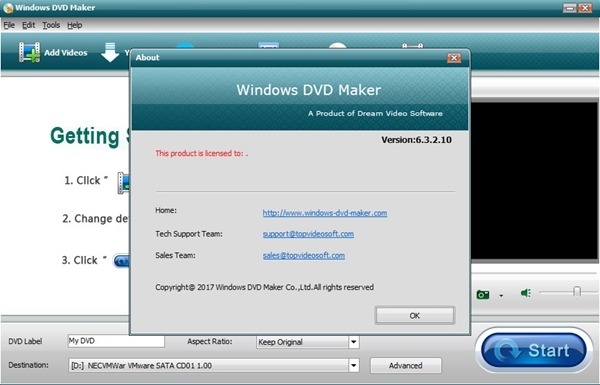Expand the Aspect Ratio dropdown
Image resolution: width=600 pixels, height=385 pixels.
click(354, 342)
